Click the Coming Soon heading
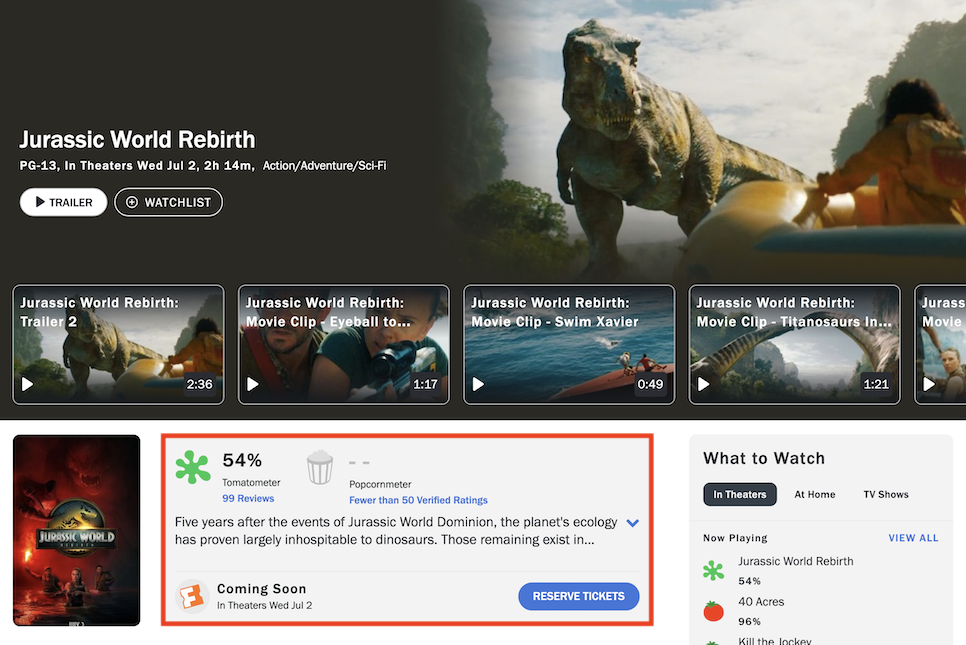Image resolution: width=966 pixels, height=645 pixels. (x=262, y=589)
